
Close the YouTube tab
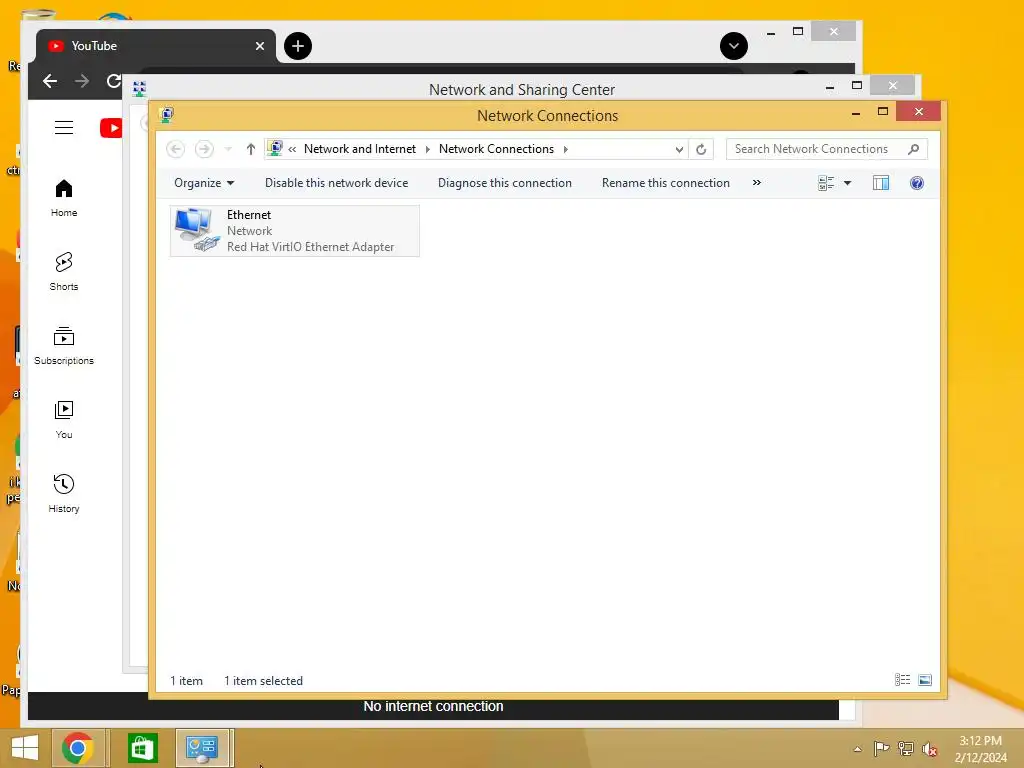click(x=260, y=46)
